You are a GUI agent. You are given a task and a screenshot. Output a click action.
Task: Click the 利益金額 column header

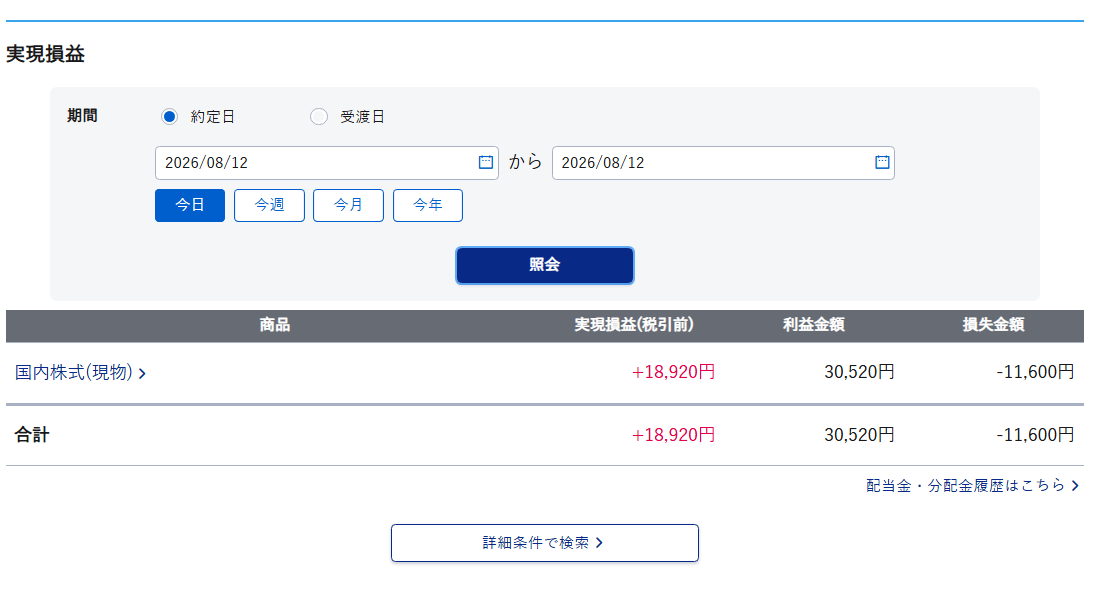point(813,324)
